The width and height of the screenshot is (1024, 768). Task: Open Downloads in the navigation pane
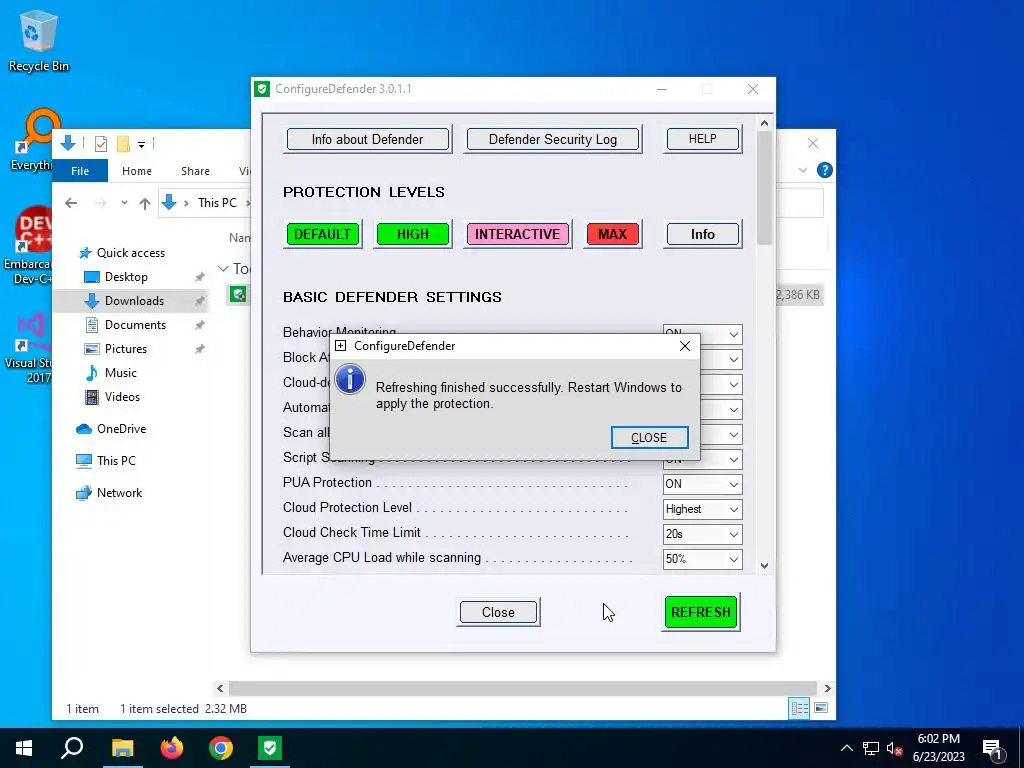[x=135, y=301]
